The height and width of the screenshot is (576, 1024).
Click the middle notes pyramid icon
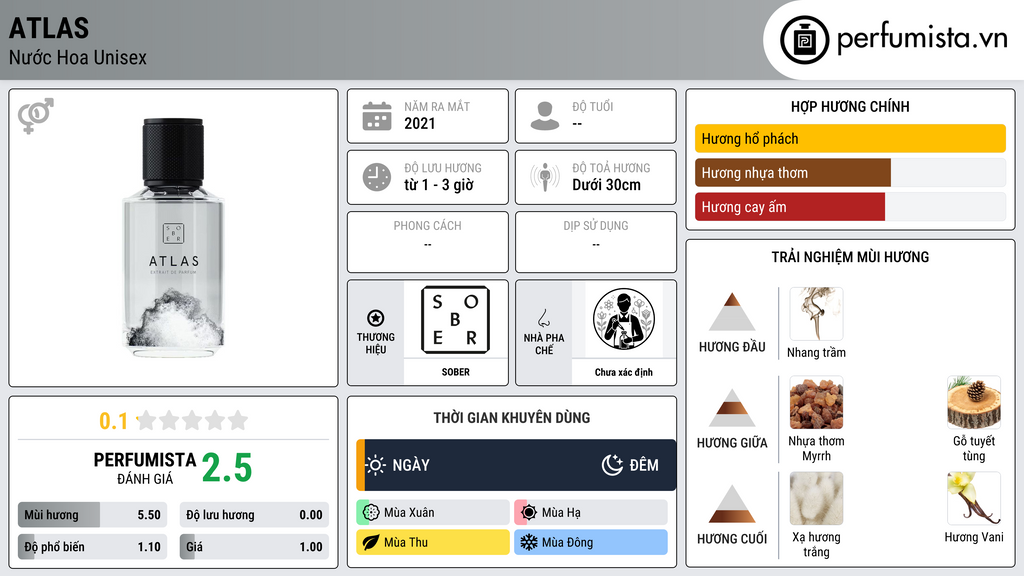tap(732, 408)
